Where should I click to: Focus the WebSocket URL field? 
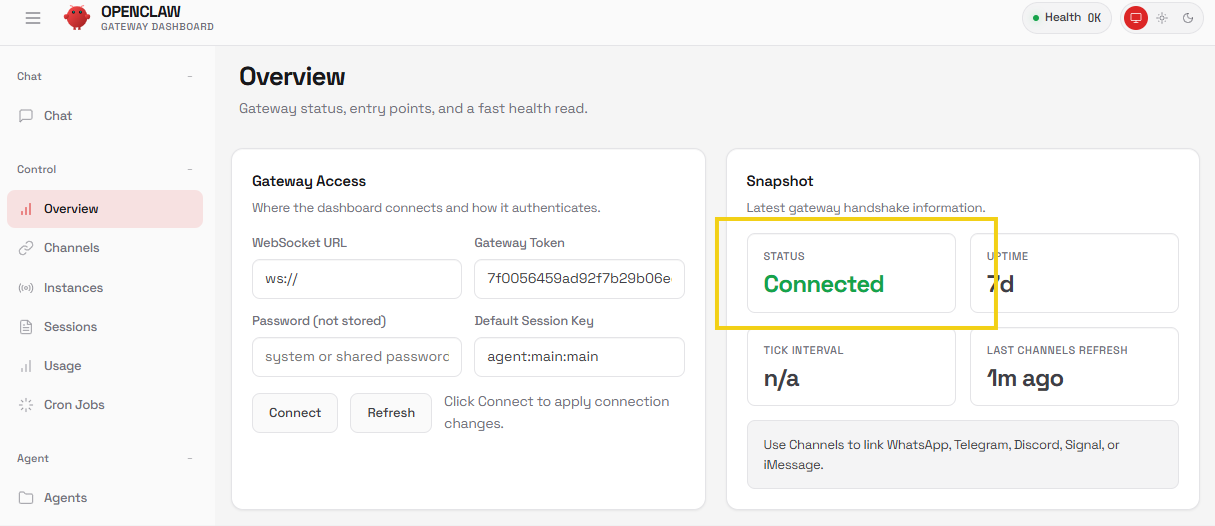[x=357, y=279]
